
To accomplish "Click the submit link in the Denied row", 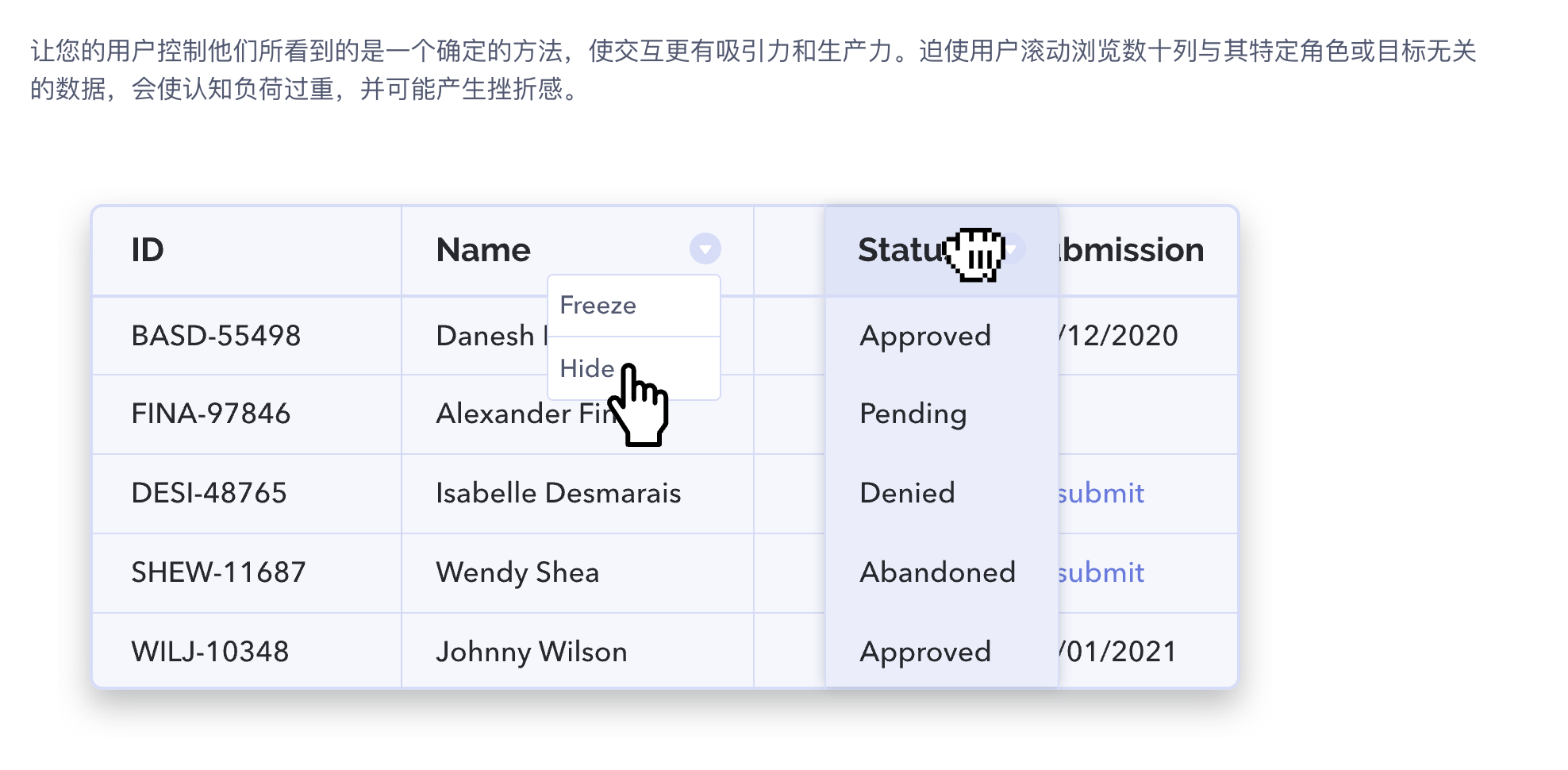I will tap(1101, 493).
